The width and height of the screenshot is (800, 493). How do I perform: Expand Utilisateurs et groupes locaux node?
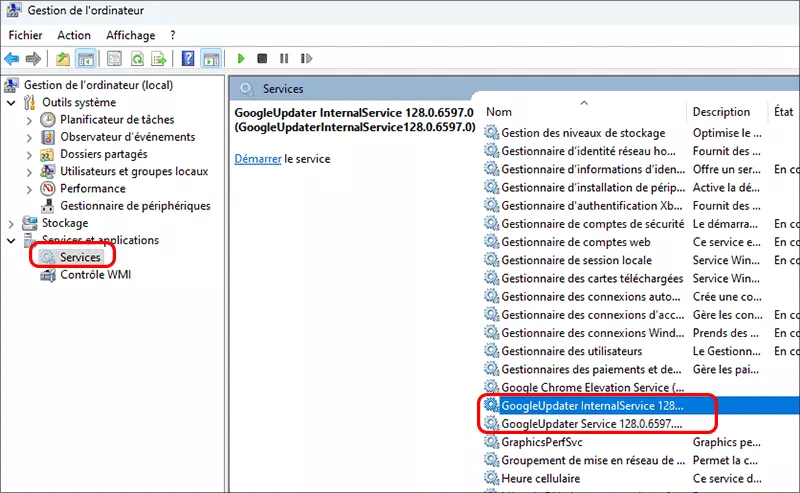pos(29,172)
